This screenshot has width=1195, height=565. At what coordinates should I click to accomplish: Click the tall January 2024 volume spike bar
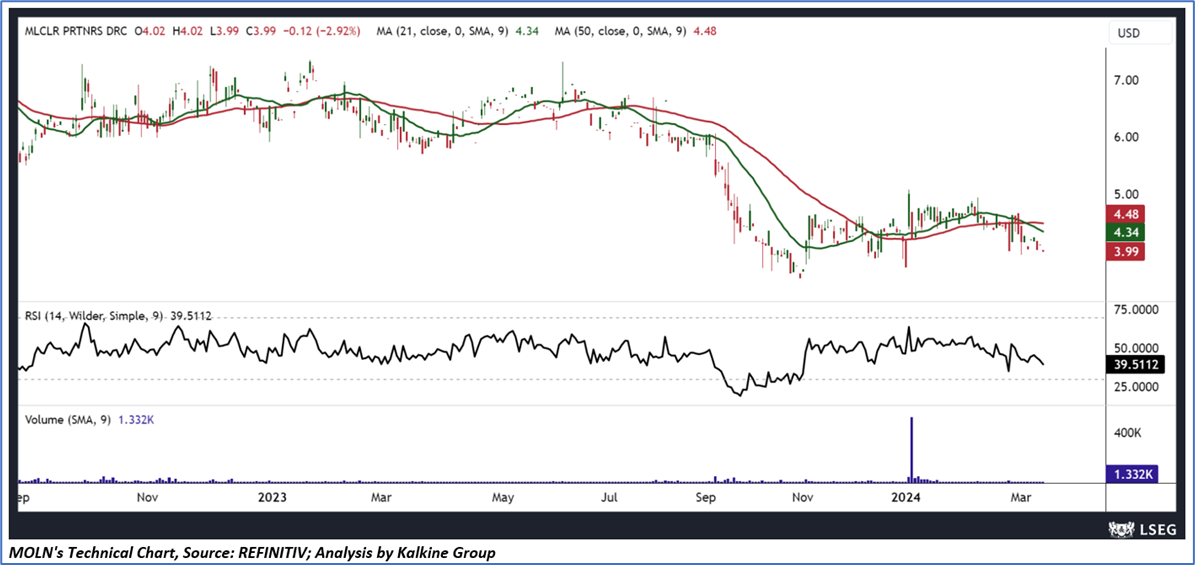coord(911,450)
